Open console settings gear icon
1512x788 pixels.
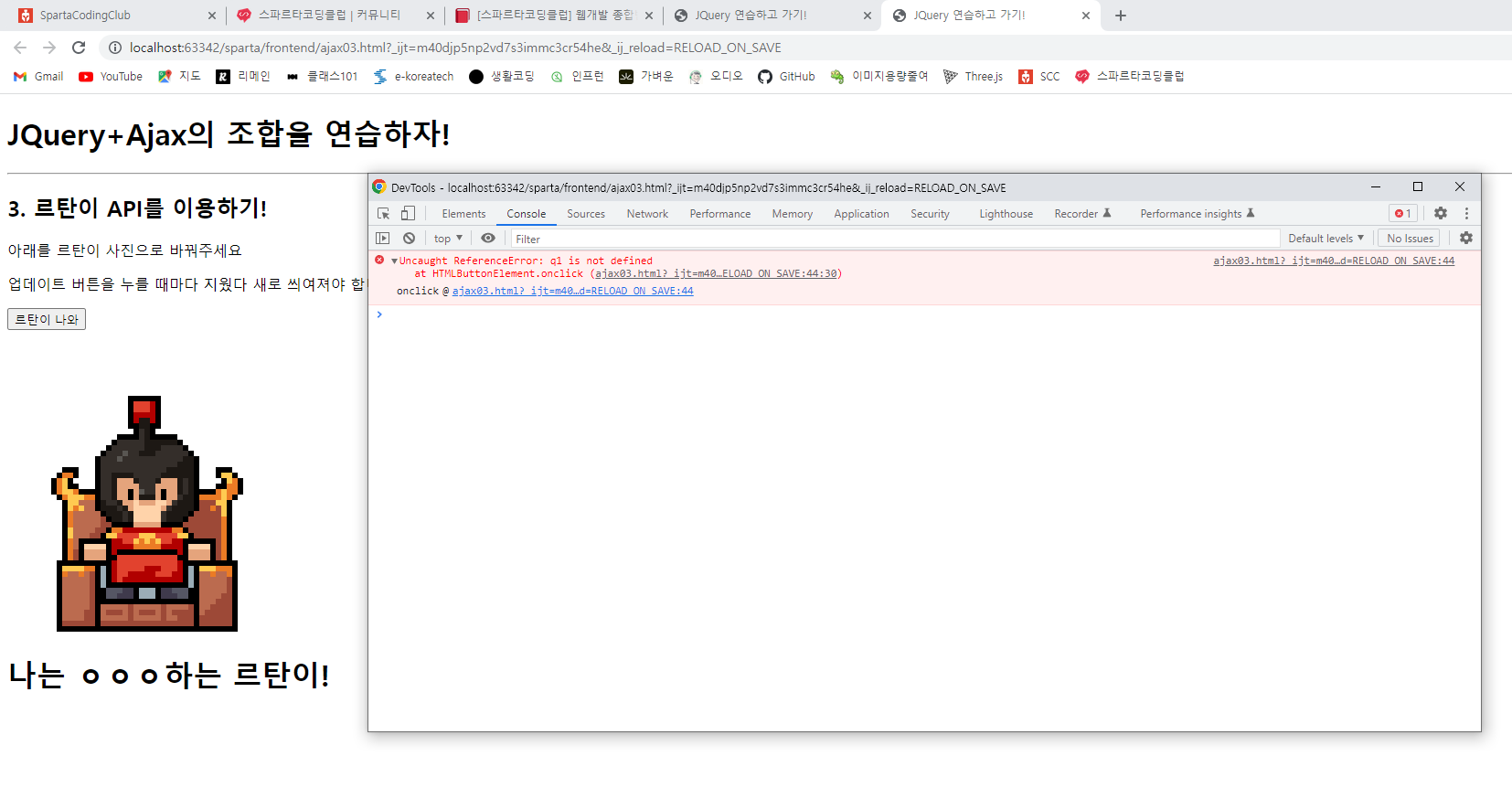pos(1466,238)
